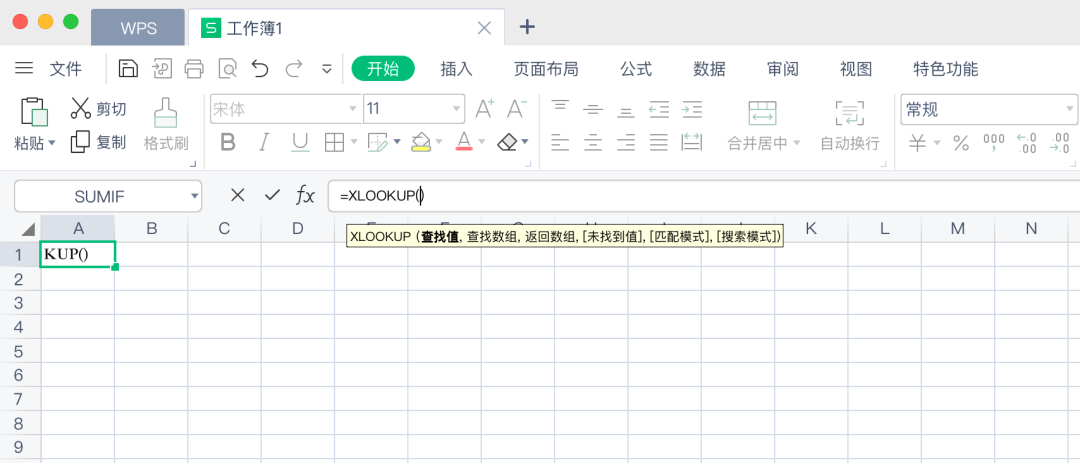Apply the thousands separator style

pos(994,143)
